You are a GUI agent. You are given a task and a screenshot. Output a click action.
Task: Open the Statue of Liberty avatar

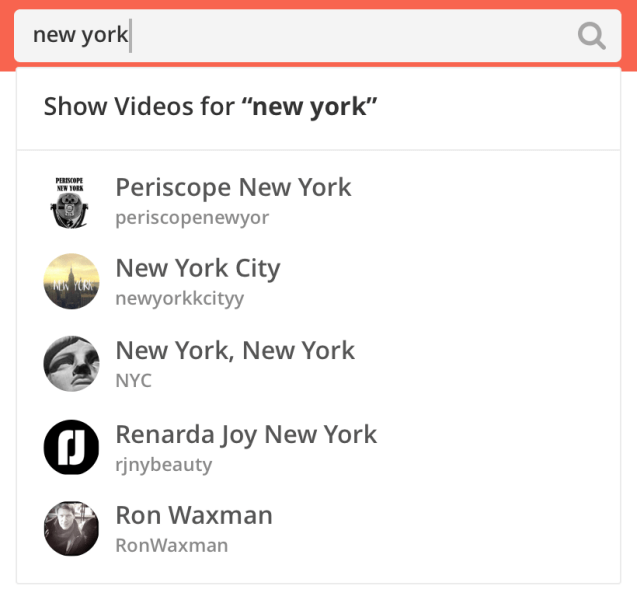tap(71, 364)
